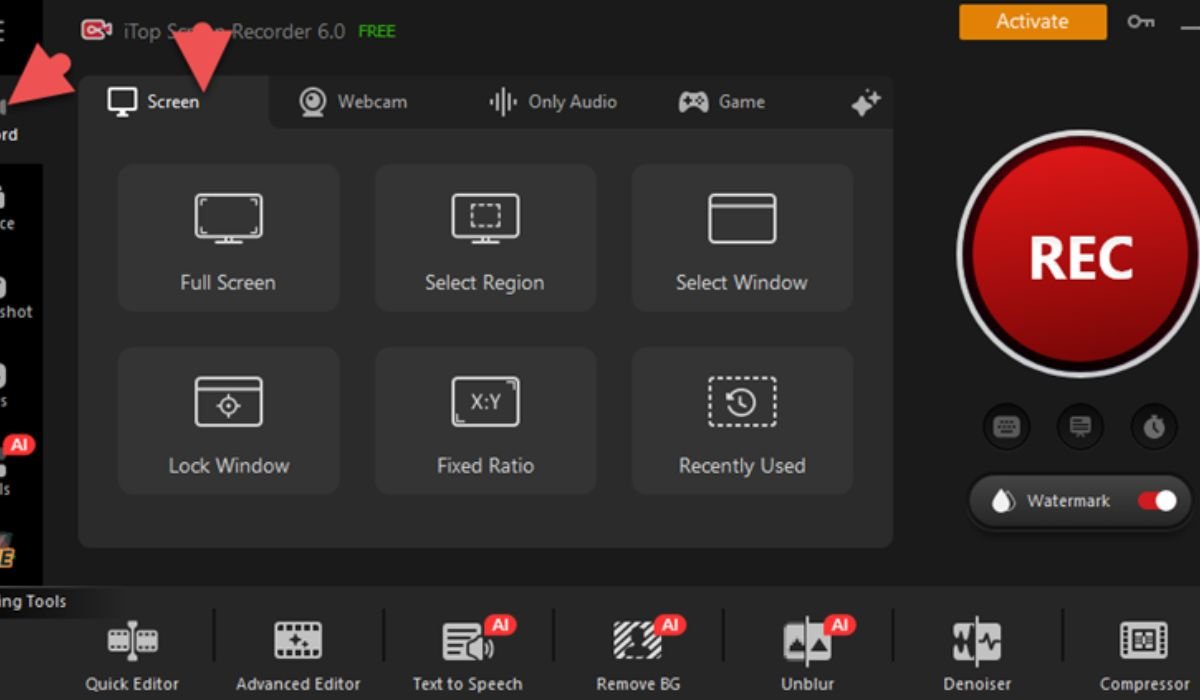Pick the Select Window capture mode
Image resolution: width=1200 pixels, height=700 pixels.
[742, 238]
